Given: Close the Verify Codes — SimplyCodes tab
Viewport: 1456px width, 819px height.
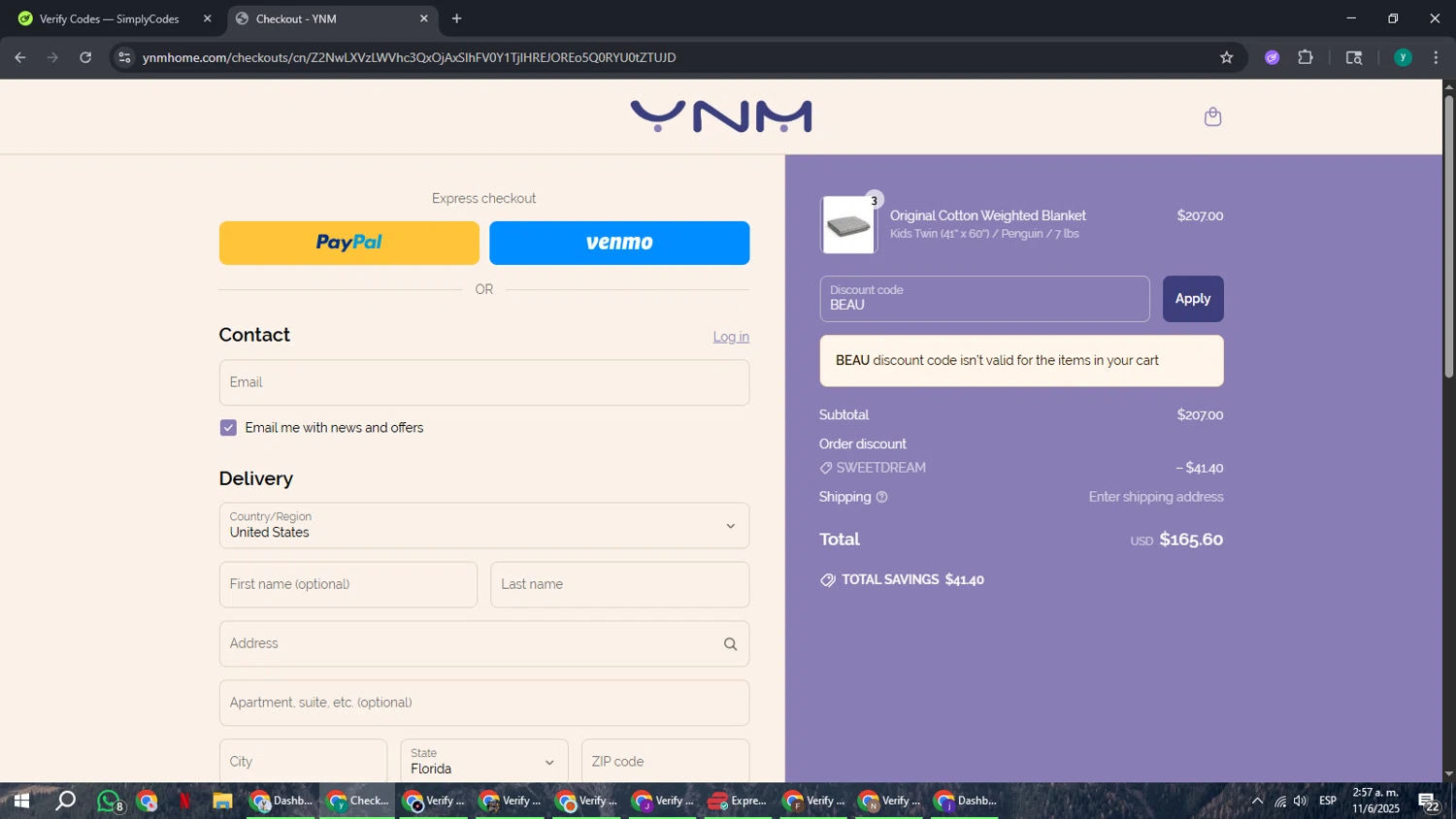Looking at the screenshot, I should 207,18.
